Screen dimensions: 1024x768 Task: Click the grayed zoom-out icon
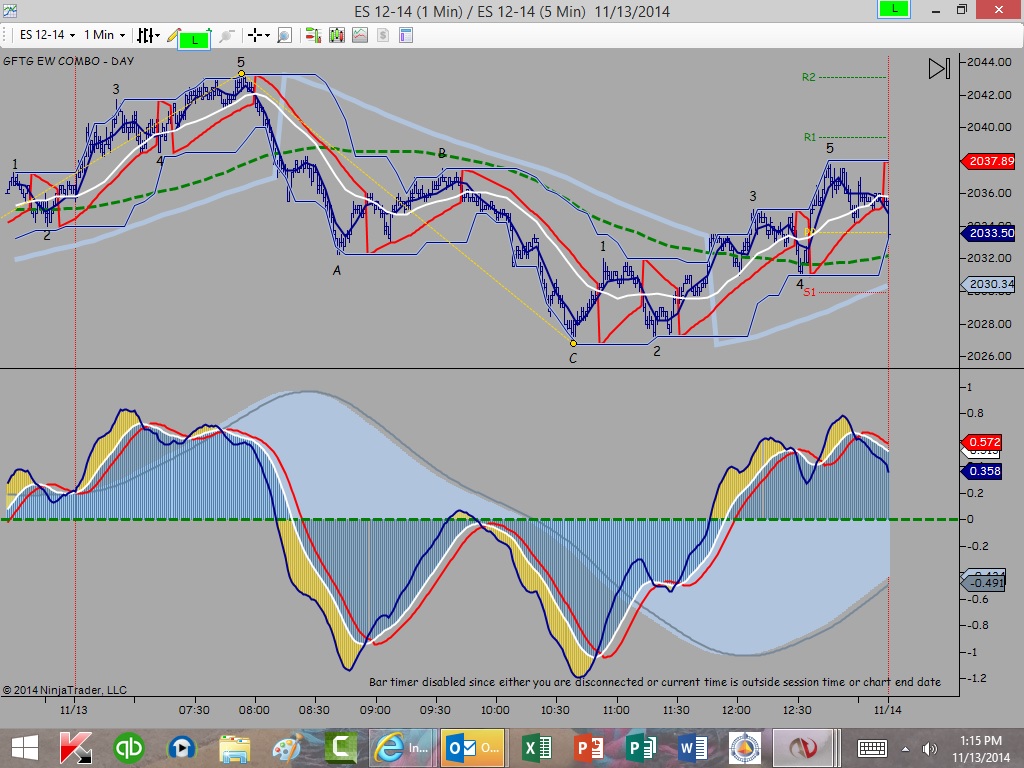pyautogui.click(x=227, y=35)
